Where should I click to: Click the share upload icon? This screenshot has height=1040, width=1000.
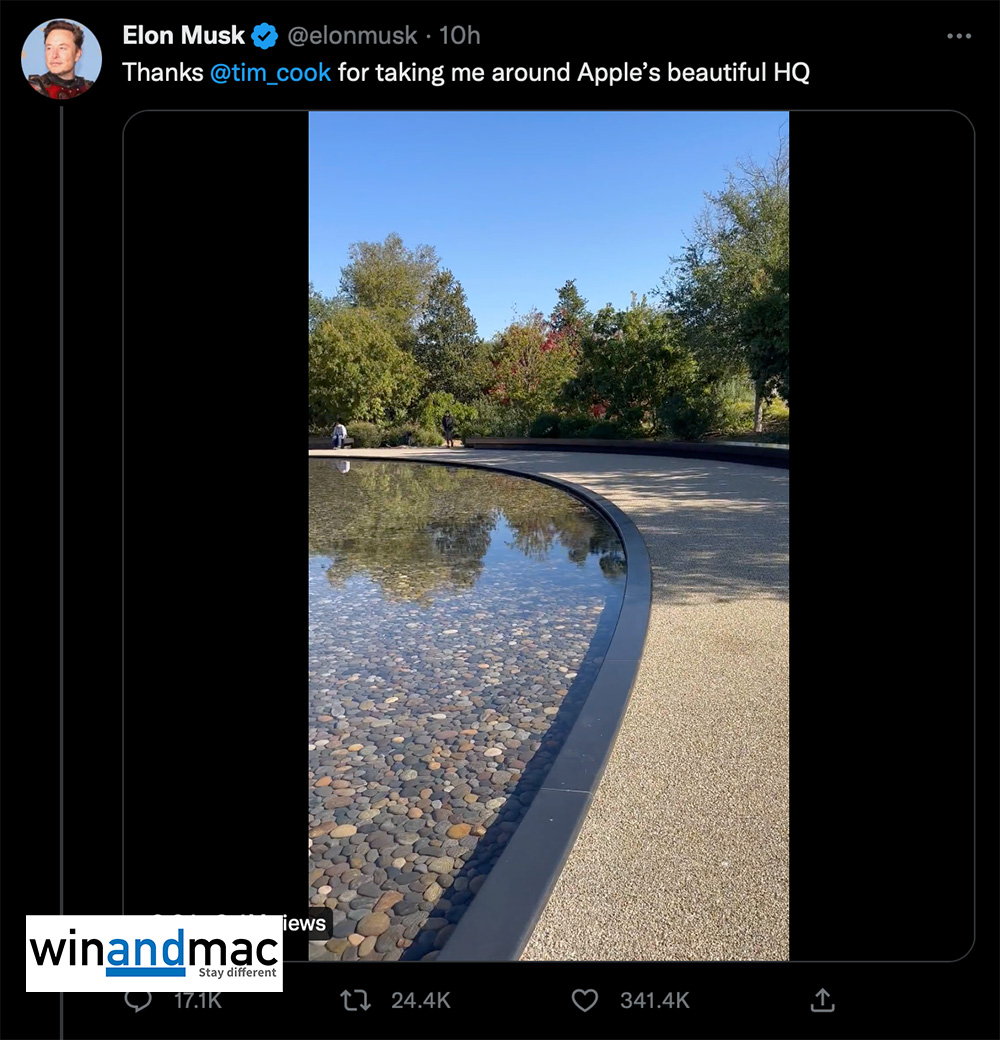pos(821,999)
